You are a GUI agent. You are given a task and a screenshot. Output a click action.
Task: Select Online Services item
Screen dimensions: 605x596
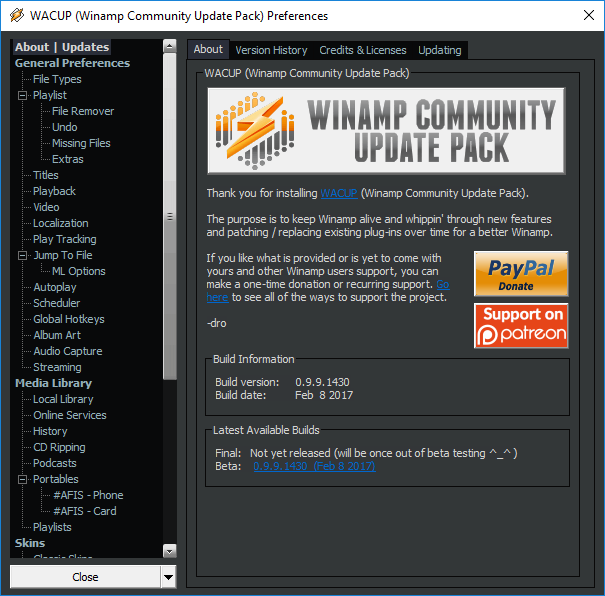coord(69,415)
